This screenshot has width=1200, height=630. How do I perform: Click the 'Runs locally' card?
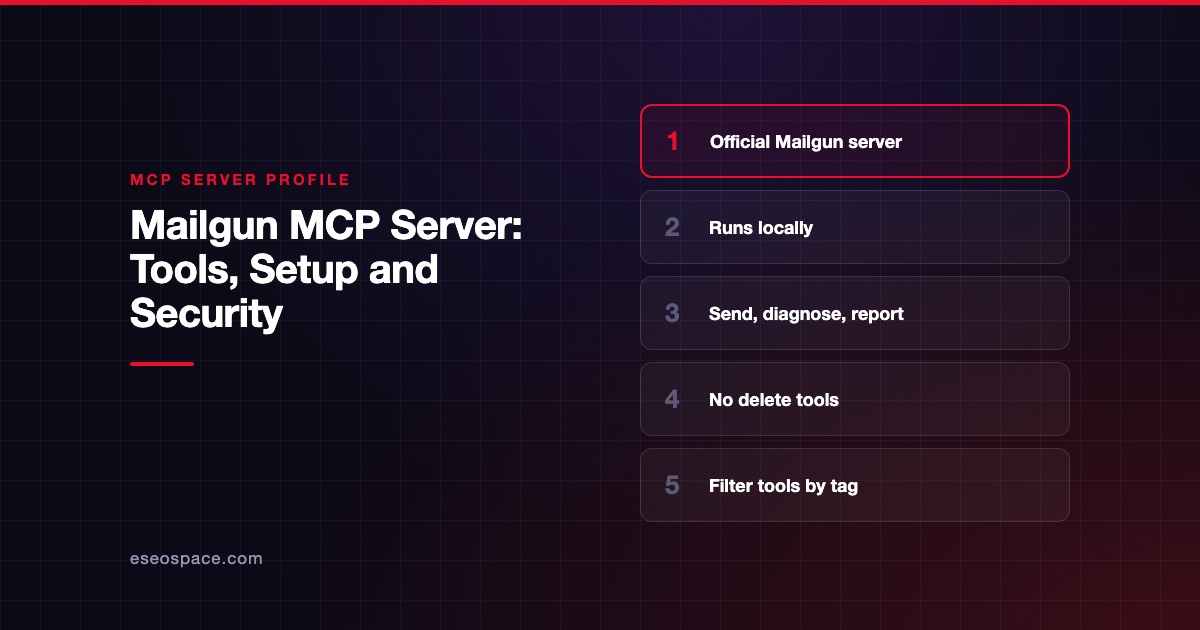coord(854,227)
